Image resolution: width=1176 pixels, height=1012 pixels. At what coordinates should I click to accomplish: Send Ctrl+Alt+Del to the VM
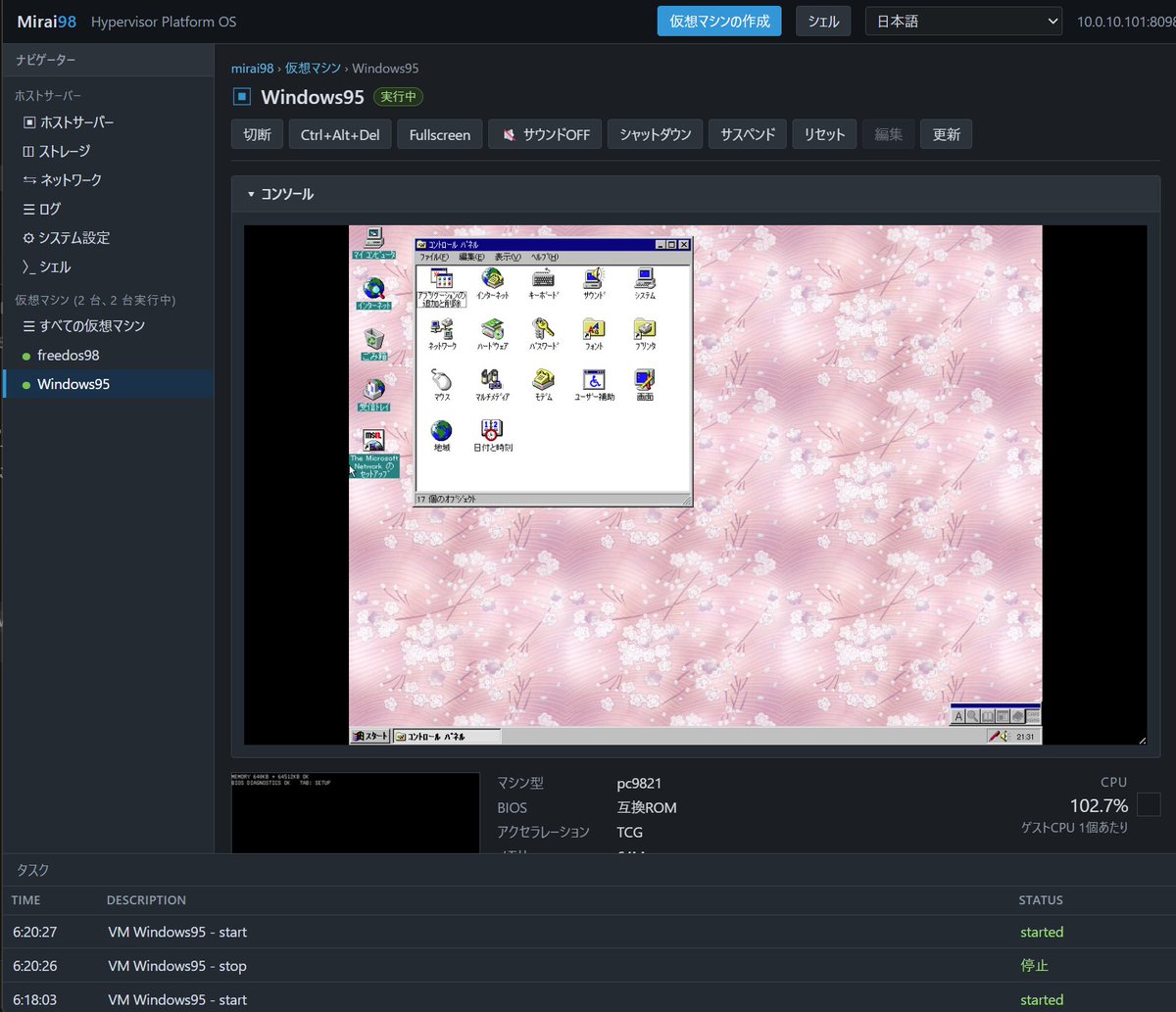click(x=340, y=134)
